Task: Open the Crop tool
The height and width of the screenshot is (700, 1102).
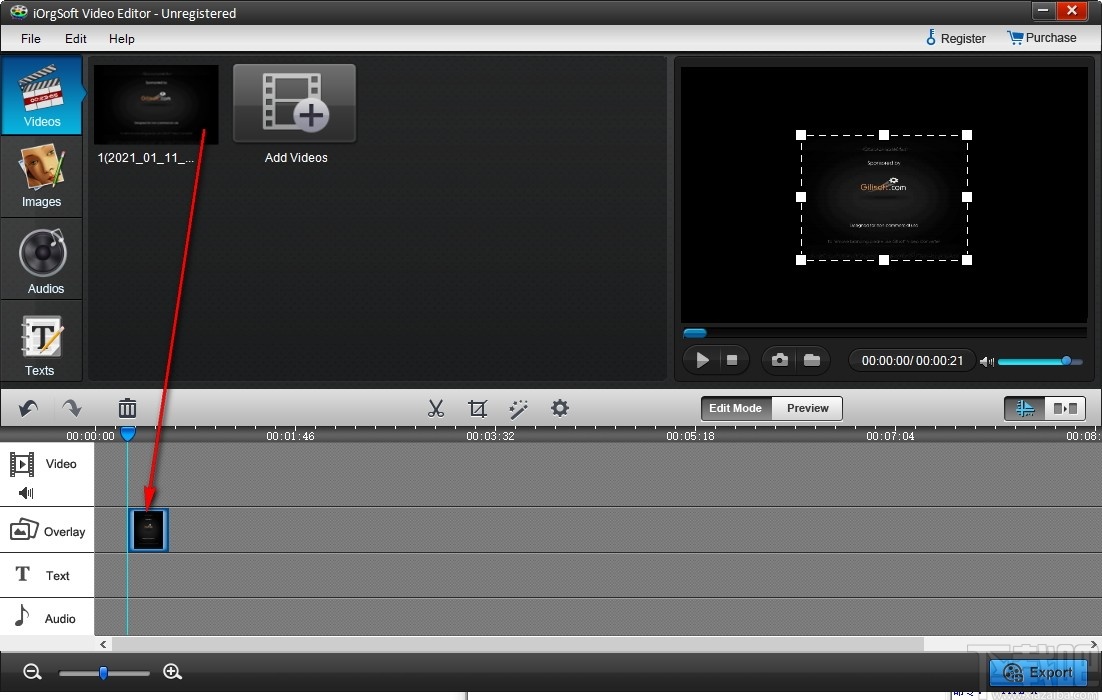Action: point(477,408)
